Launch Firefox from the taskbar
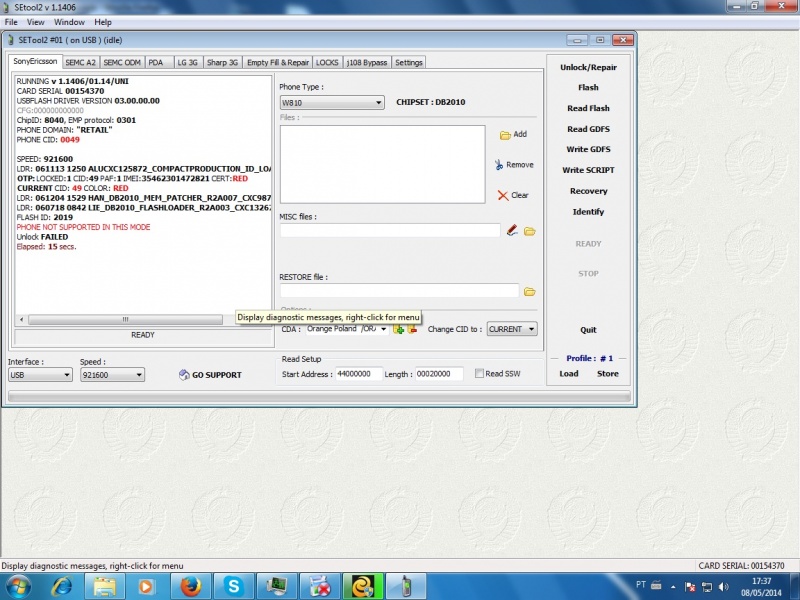800x600 pixels. click(190, 586)
